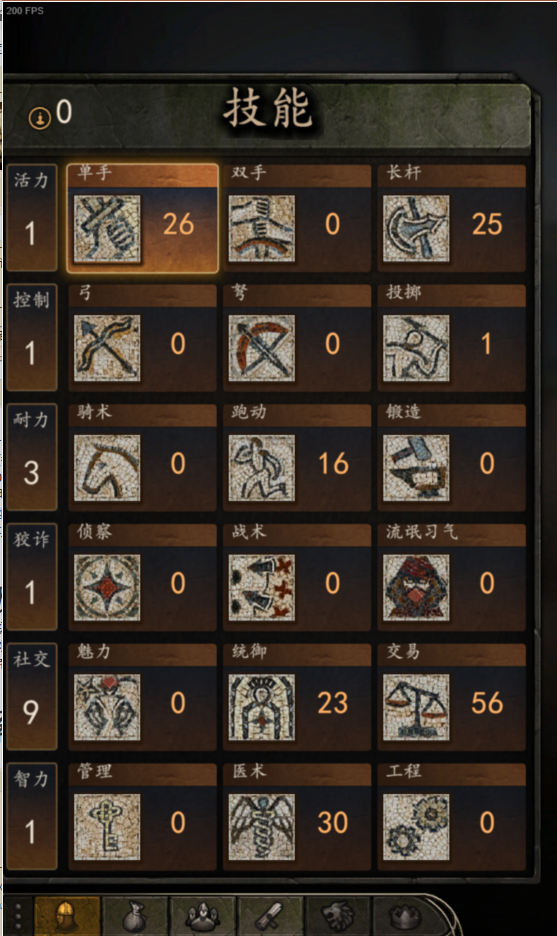
Task: Select the 弩 crossbow skill icon
Action: click(x=261, y=349)
